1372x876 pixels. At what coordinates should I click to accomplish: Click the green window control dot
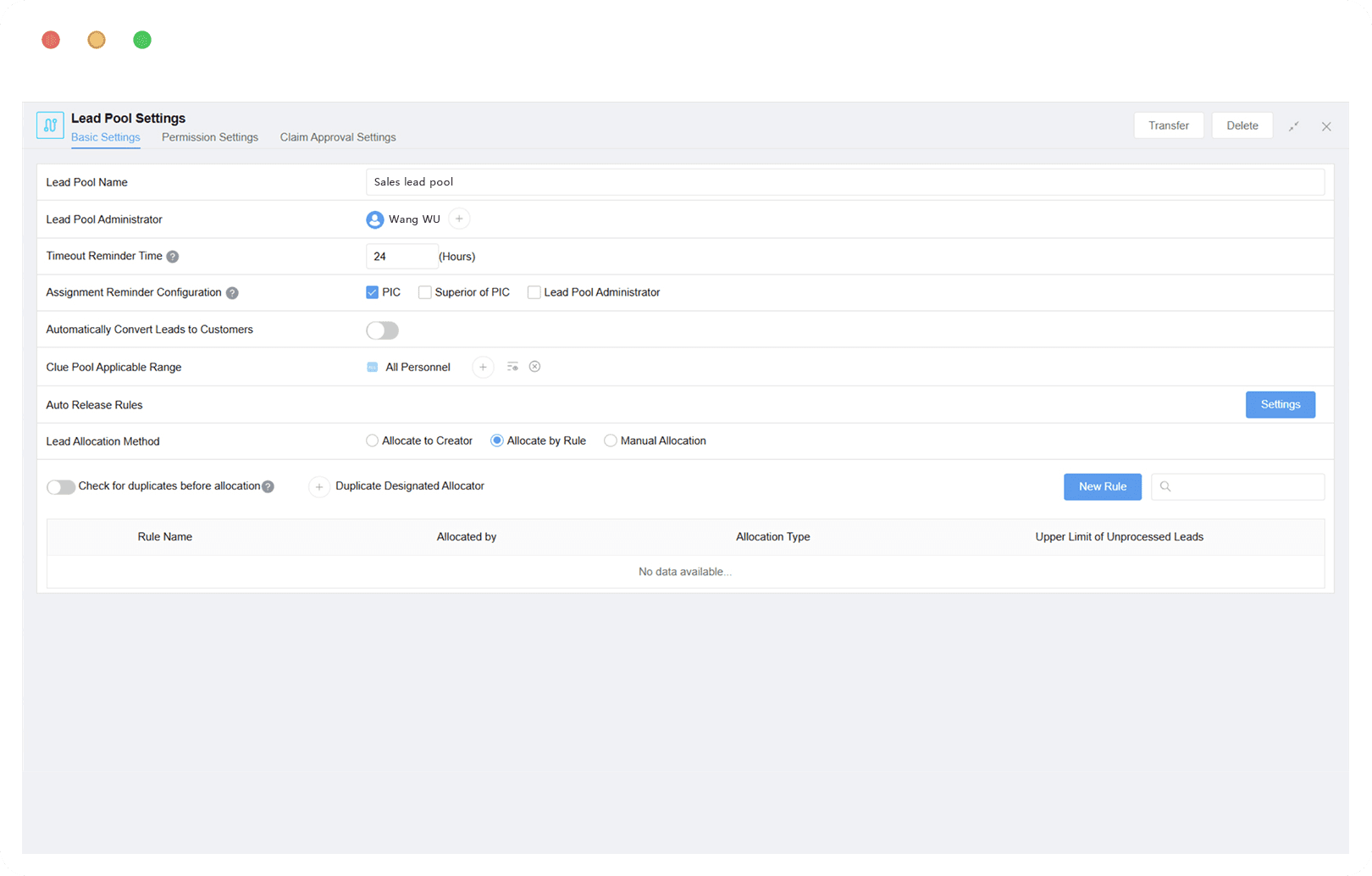click(142, 40)
